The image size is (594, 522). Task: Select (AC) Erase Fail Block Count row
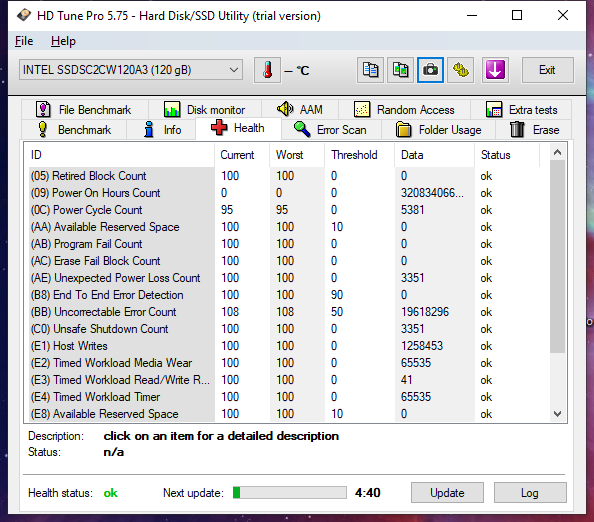coord(284,261)
